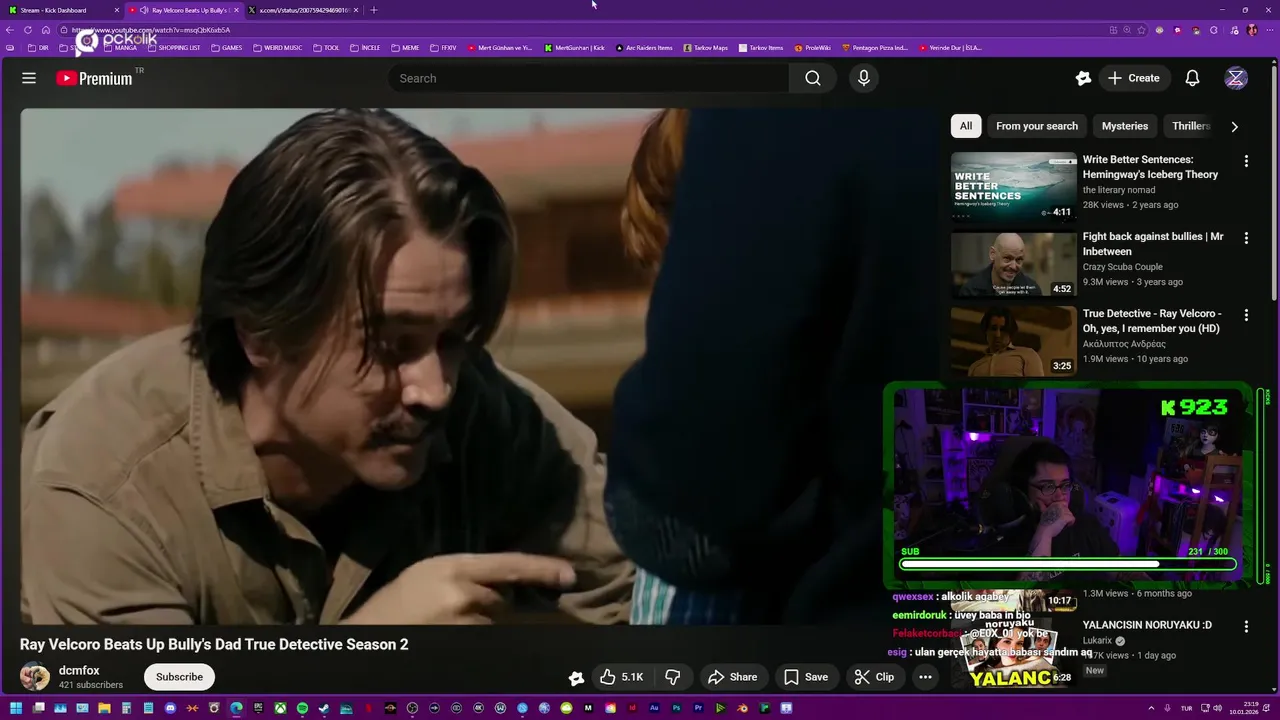The width and height of the screenshot is (1280, 720).
Task: Open the INCELE bookmark folder
Action: [365, 47]
